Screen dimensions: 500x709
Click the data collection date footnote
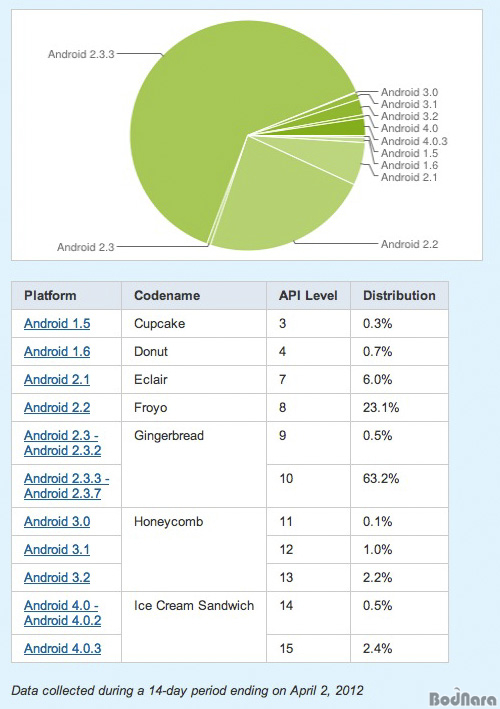point(187,690)
